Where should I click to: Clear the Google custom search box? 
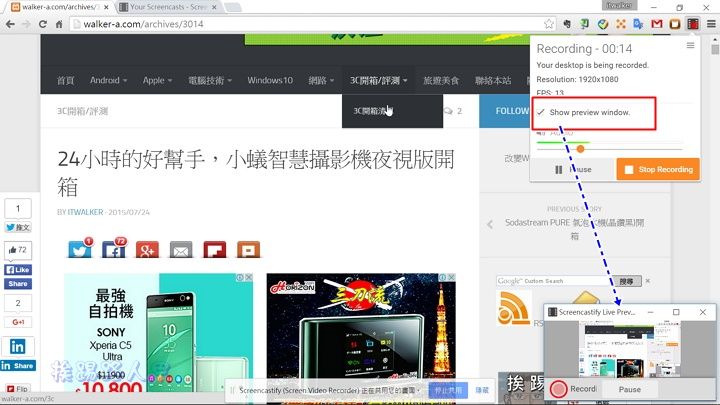(x=647, y=281)
